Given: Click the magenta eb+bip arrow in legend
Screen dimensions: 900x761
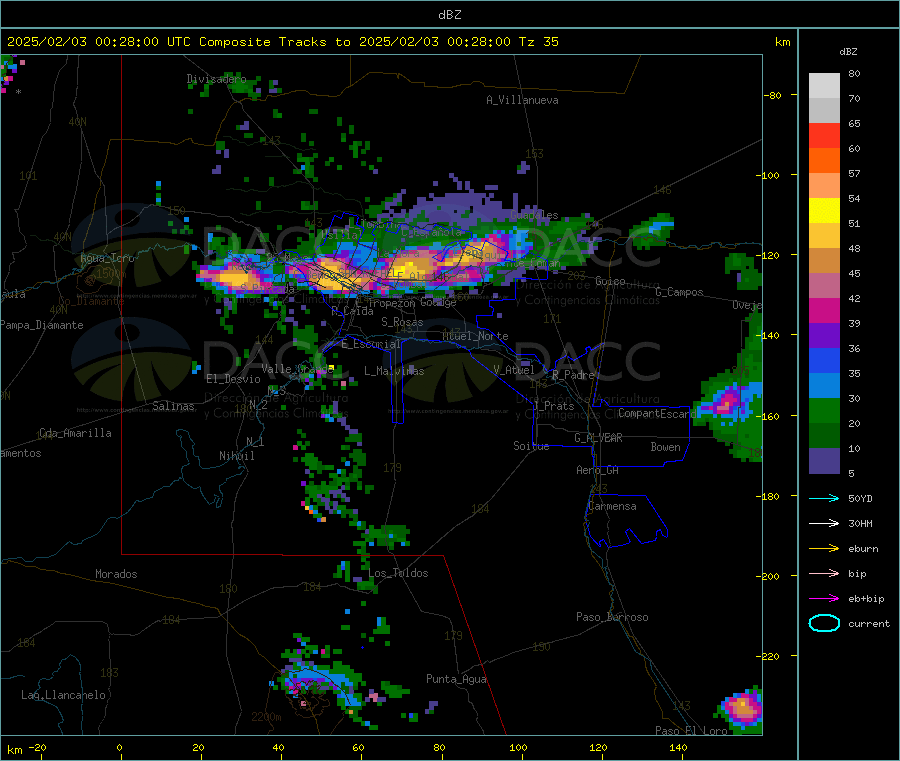Looking at the screenshot, I should pyautogui.click(x=824, y=599).
